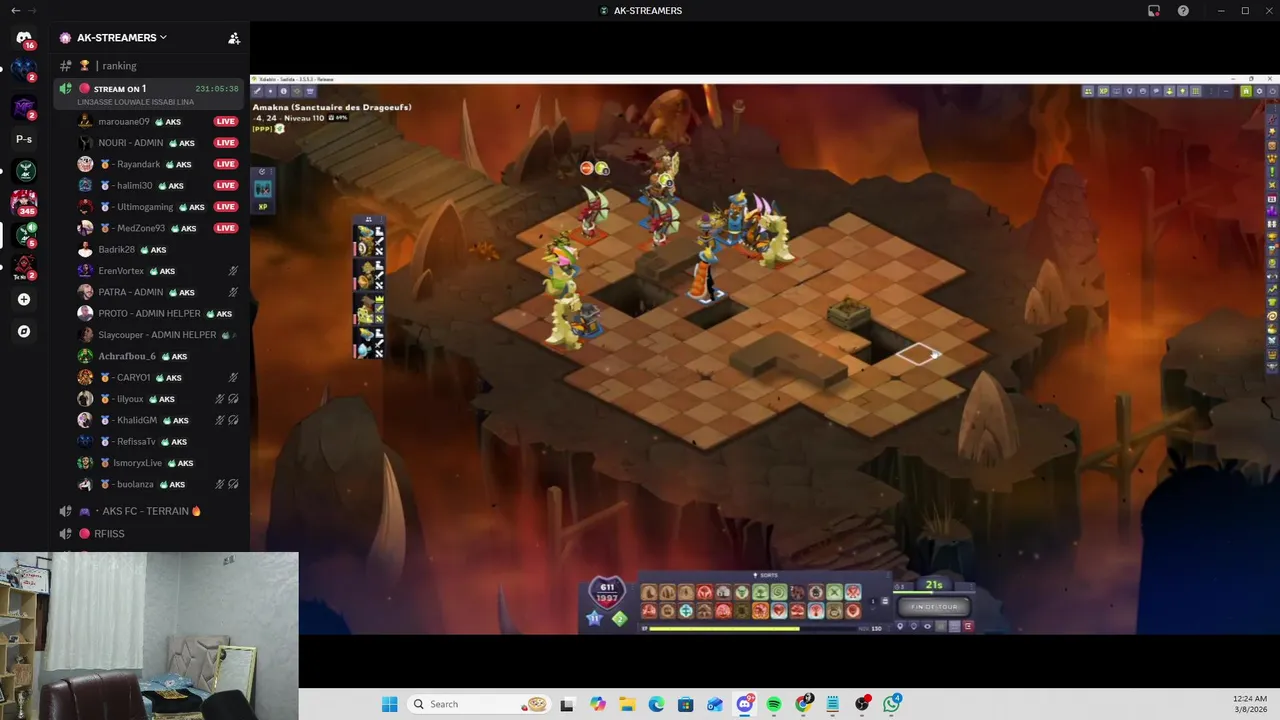
Task: Click the heart health points 611/1997 indicator
Action: (608, 592)
